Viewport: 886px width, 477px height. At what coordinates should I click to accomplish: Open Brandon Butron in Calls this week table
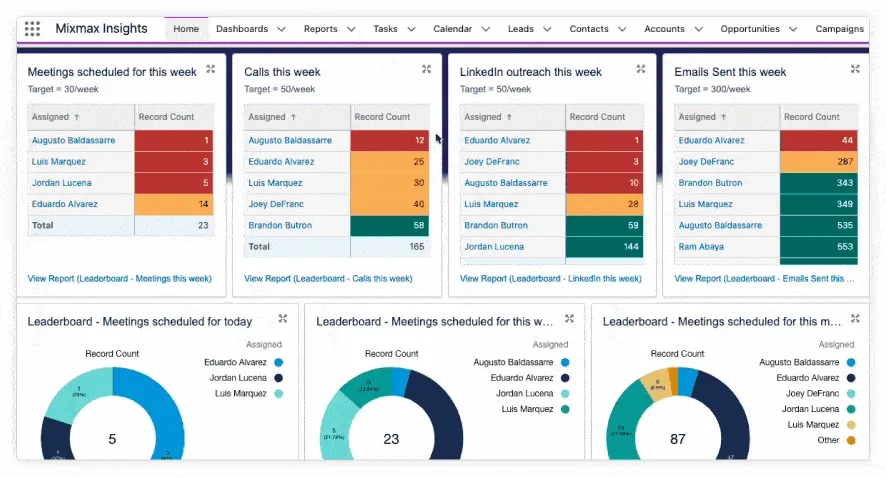coord(280,226)
